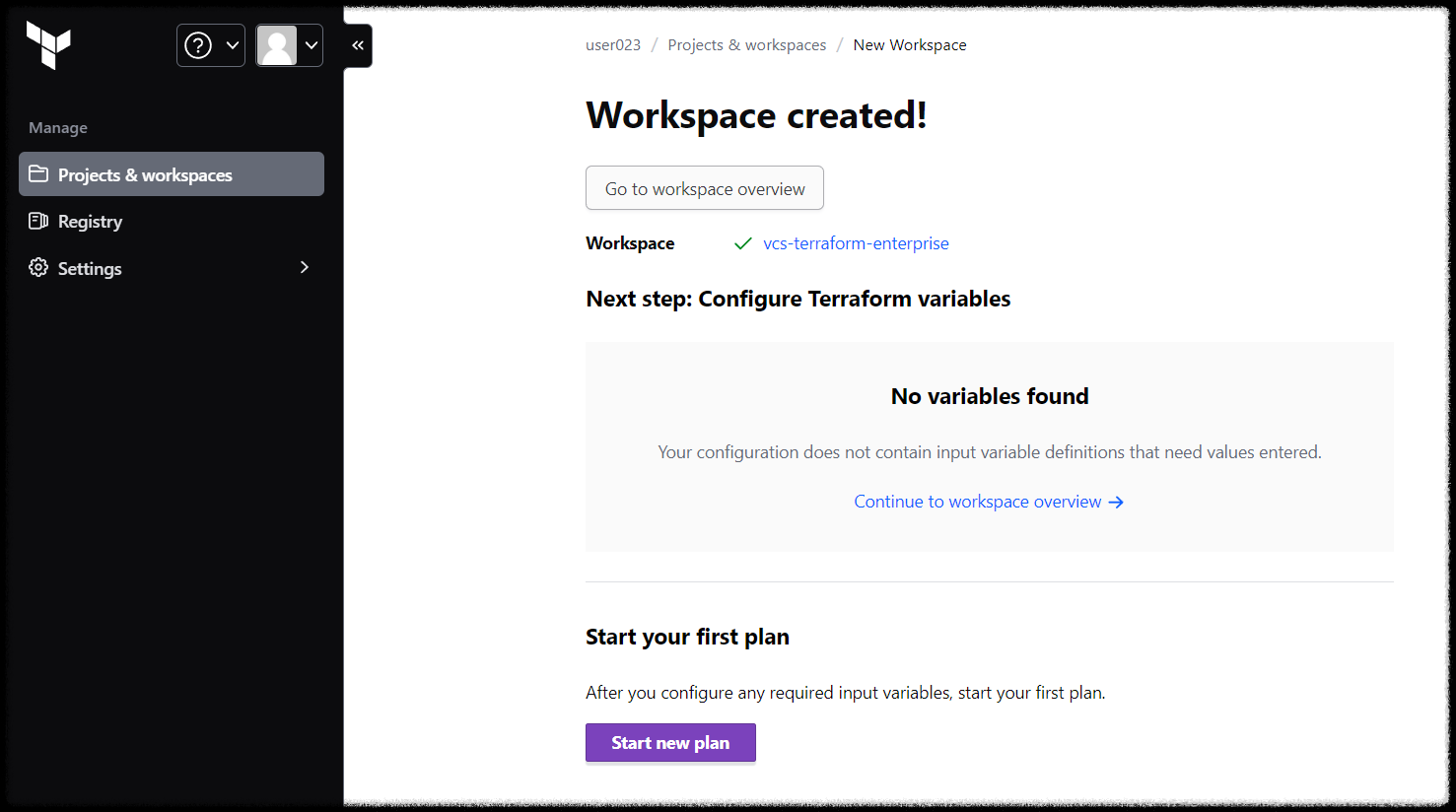The height and width of the screenshot is (812, 1456).
Task: Click the arrow icon after Continue link
Action: [x=1116, y=503]
